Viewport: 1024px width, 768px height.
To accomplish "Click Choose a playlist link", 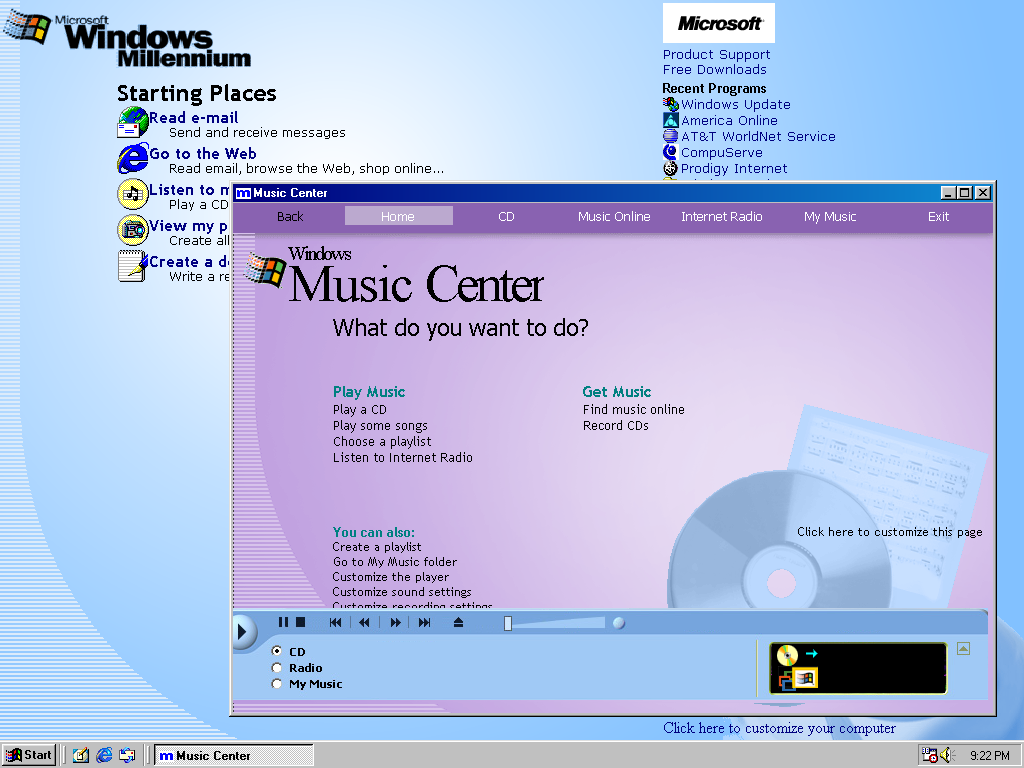I will (382, 441).
